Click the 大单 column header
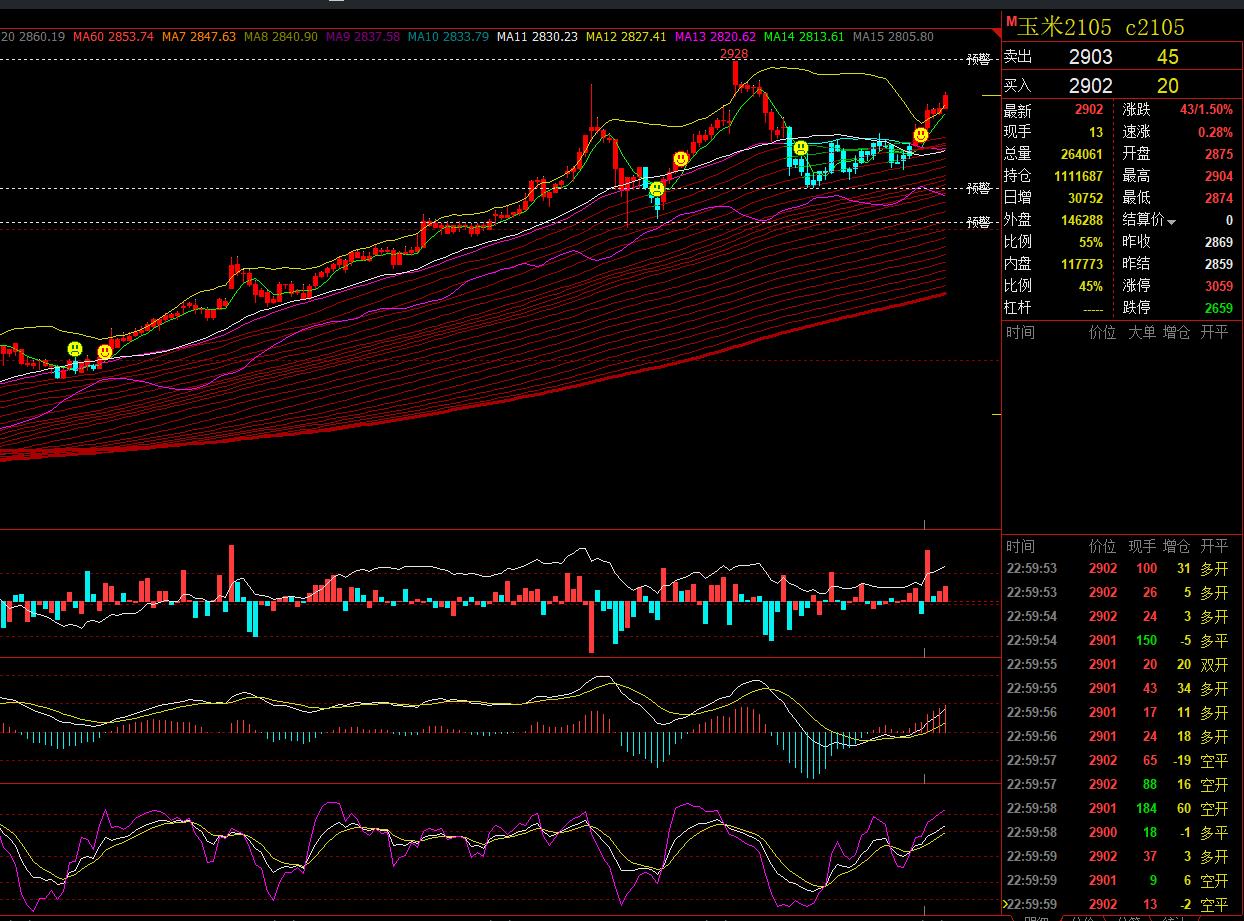 1142,332
